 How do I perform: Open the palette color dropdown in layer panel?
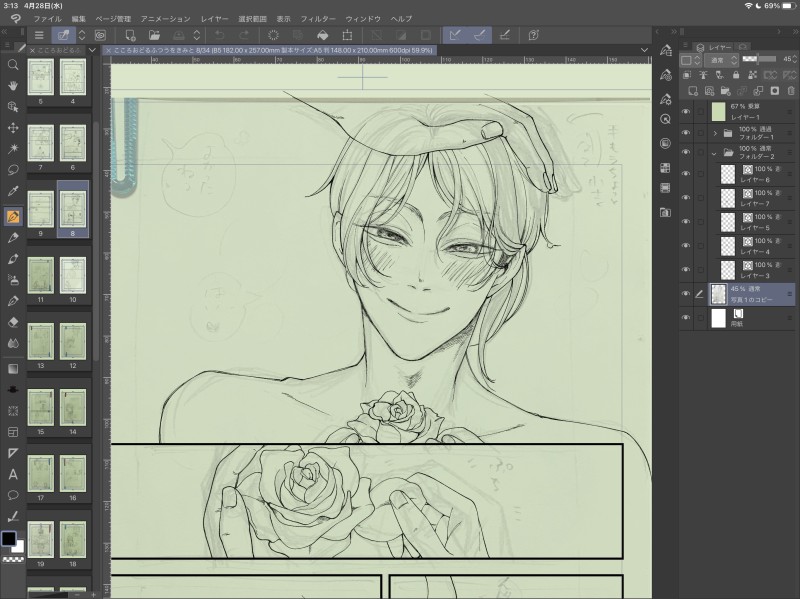(690, 60)
